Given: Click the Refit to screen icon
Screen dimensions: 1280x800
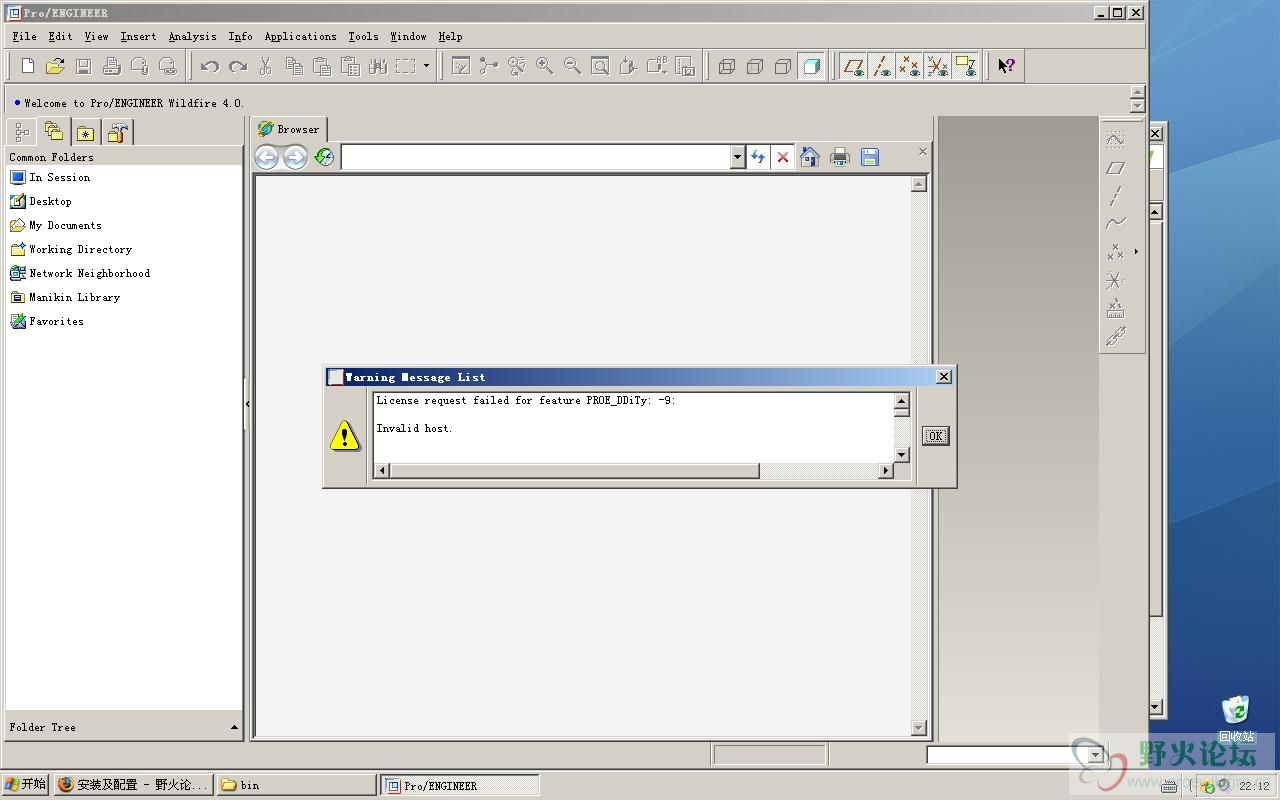Looking at the screenshot, I should (x=601, y=66).
